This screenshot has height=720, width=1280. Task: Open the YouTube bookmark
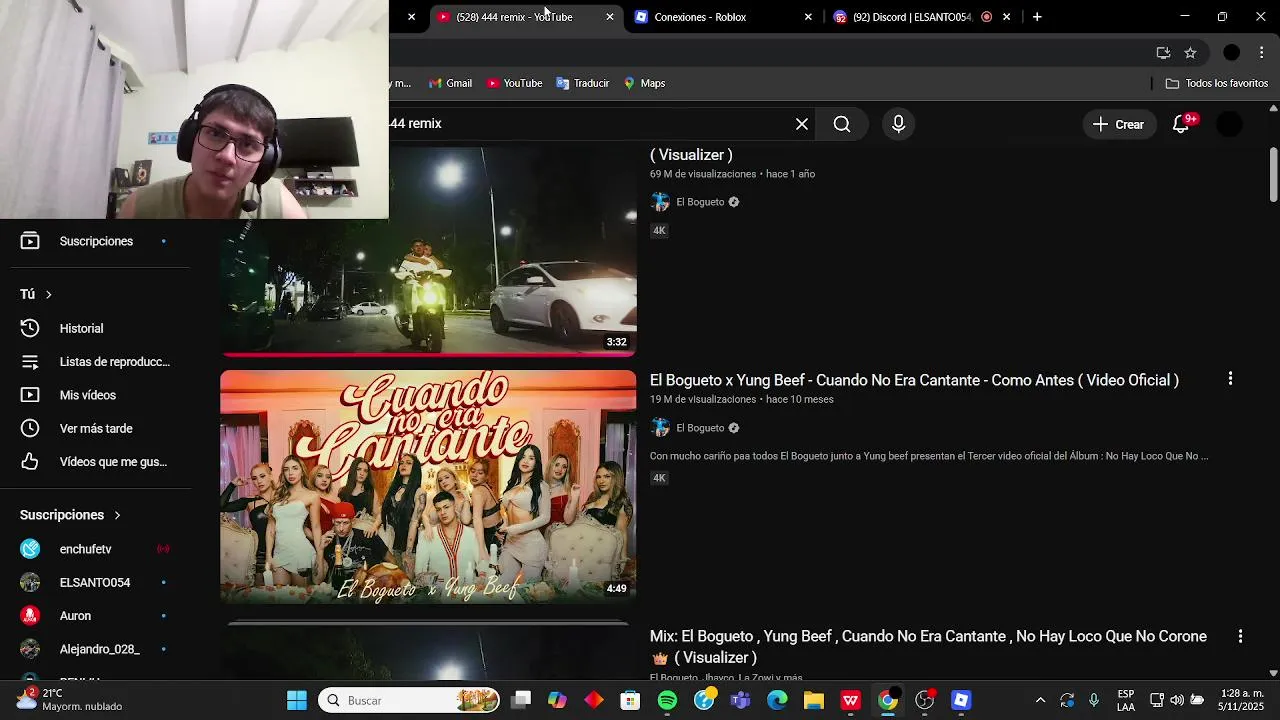coord(514,83)
